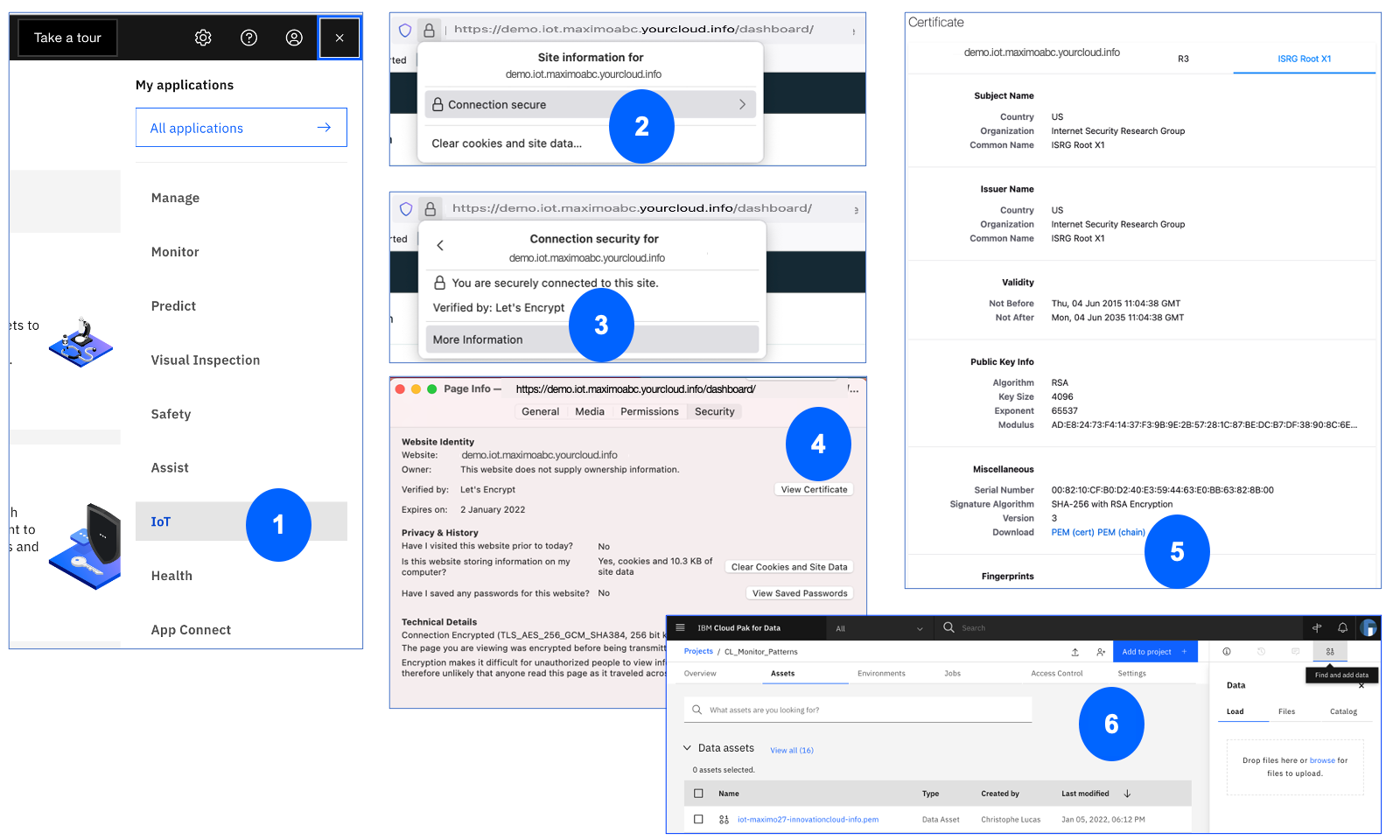The height and width of the screenshot is (840, 1400).
Task: Click lock icon in top browser address bar
Action: (429, 30)
